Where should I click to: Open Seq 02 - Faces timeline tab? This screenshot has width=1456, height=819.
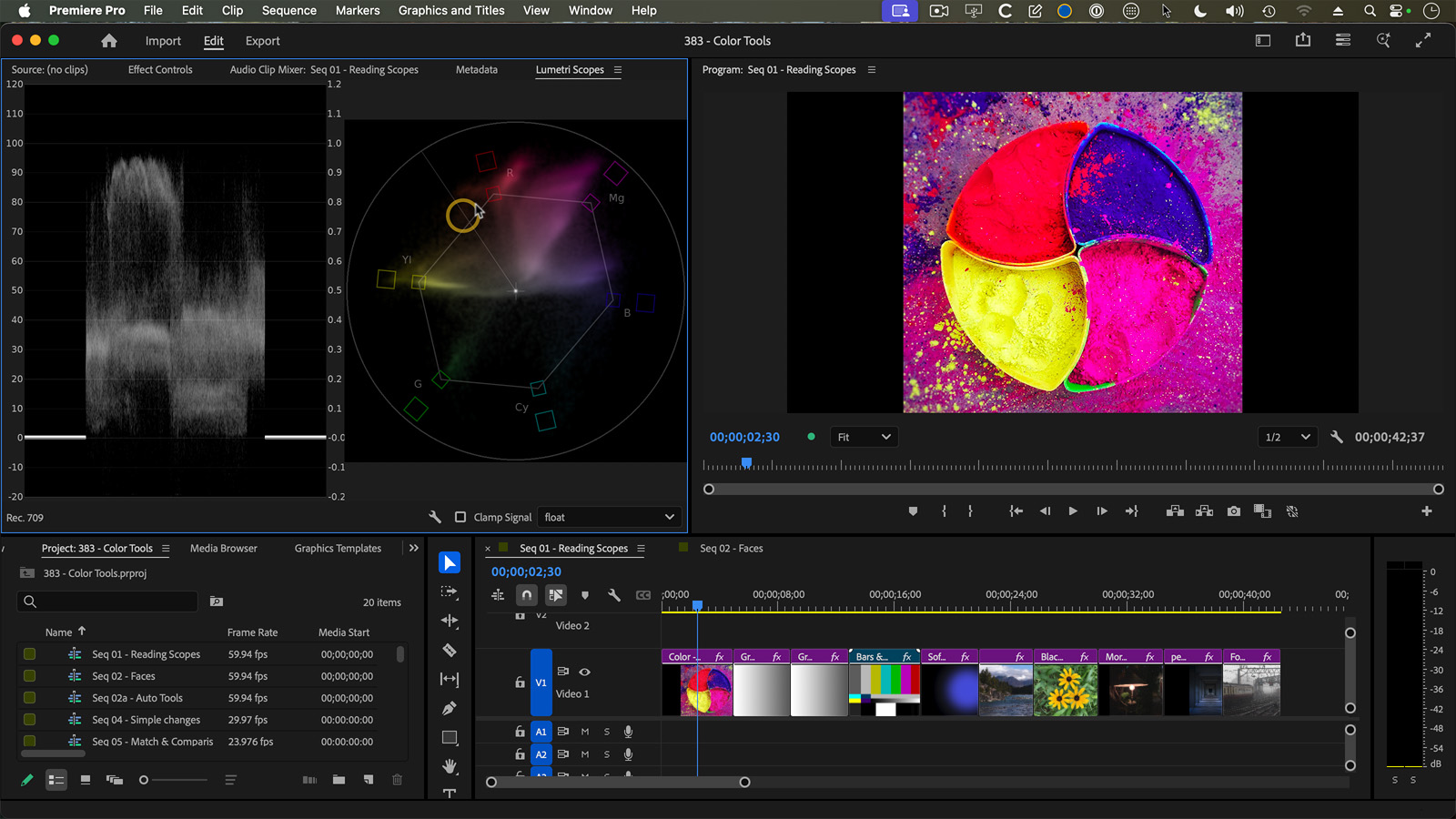click(731, 548)
